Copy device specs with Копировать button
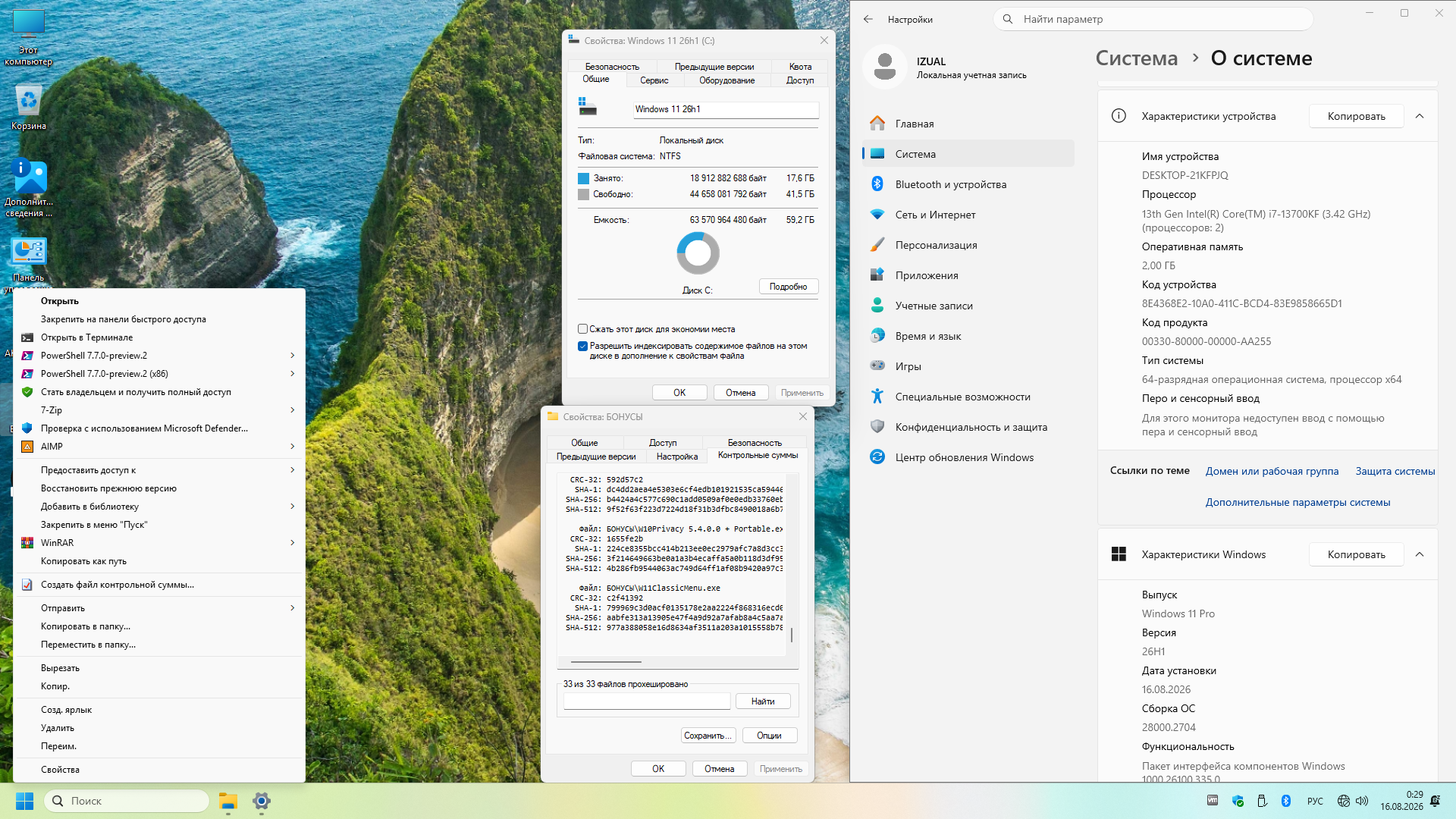 pyautogui.click(x=1356, y=116)
